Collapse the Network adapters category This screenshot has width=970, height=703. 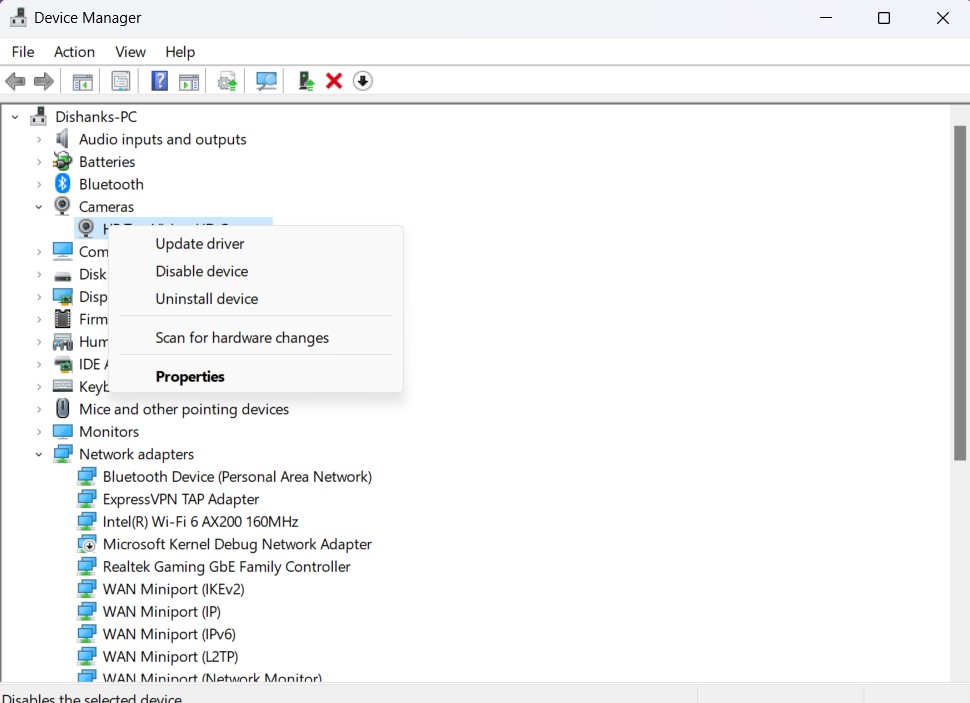click(38, 454)
